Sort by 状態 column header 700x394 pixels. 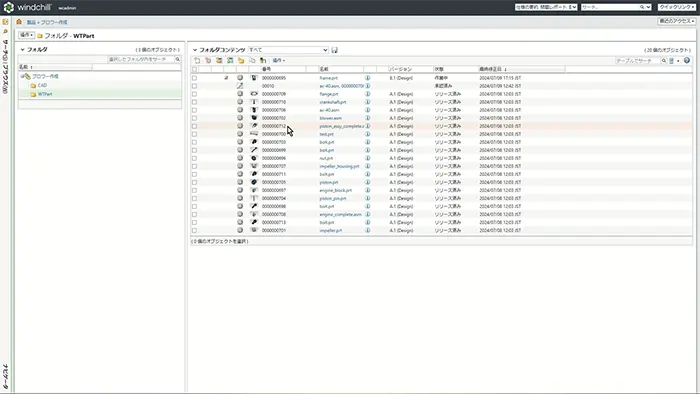pyautogui.click(x=439, y=69)
